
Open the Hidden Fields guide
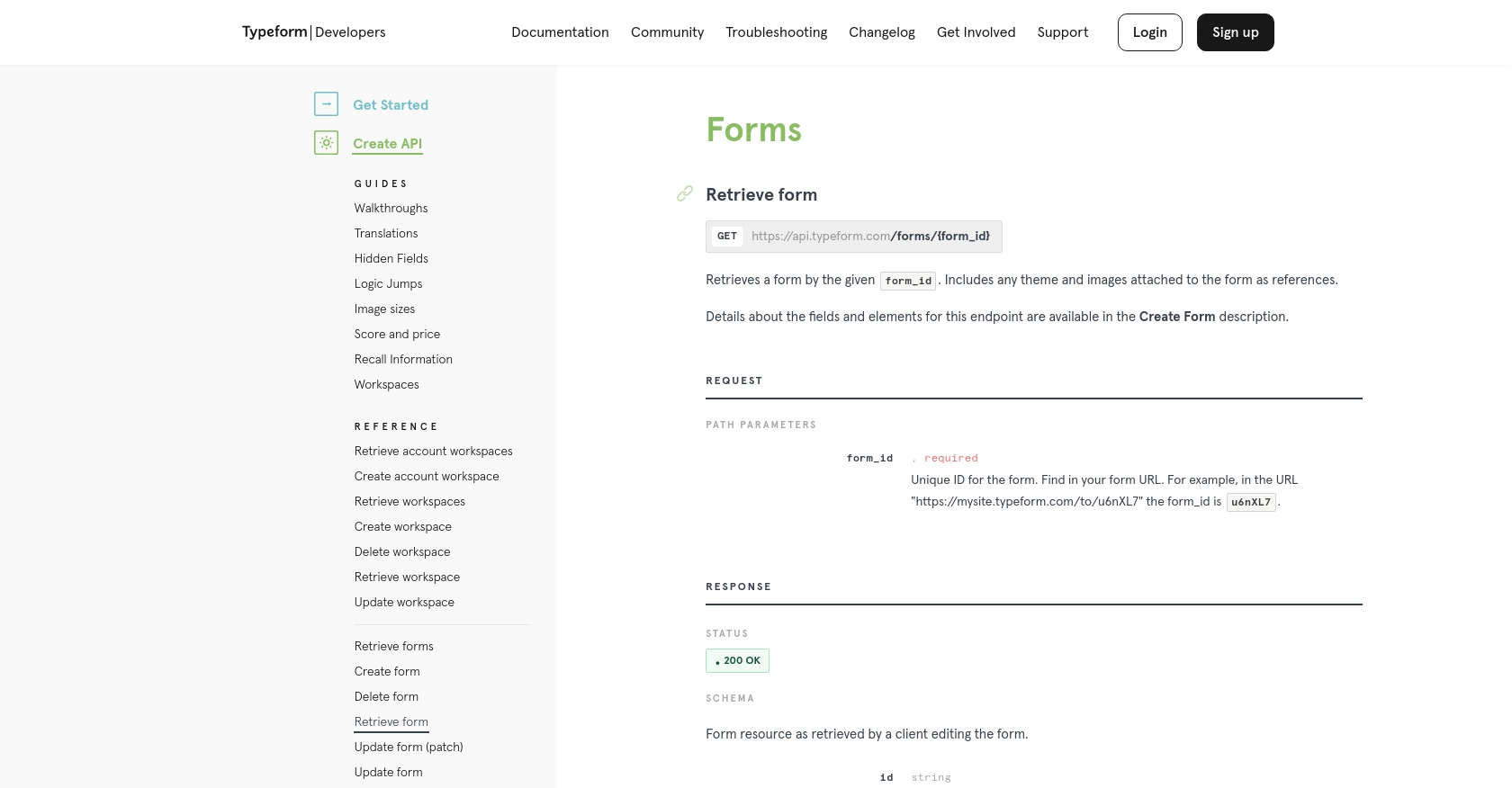391,258
